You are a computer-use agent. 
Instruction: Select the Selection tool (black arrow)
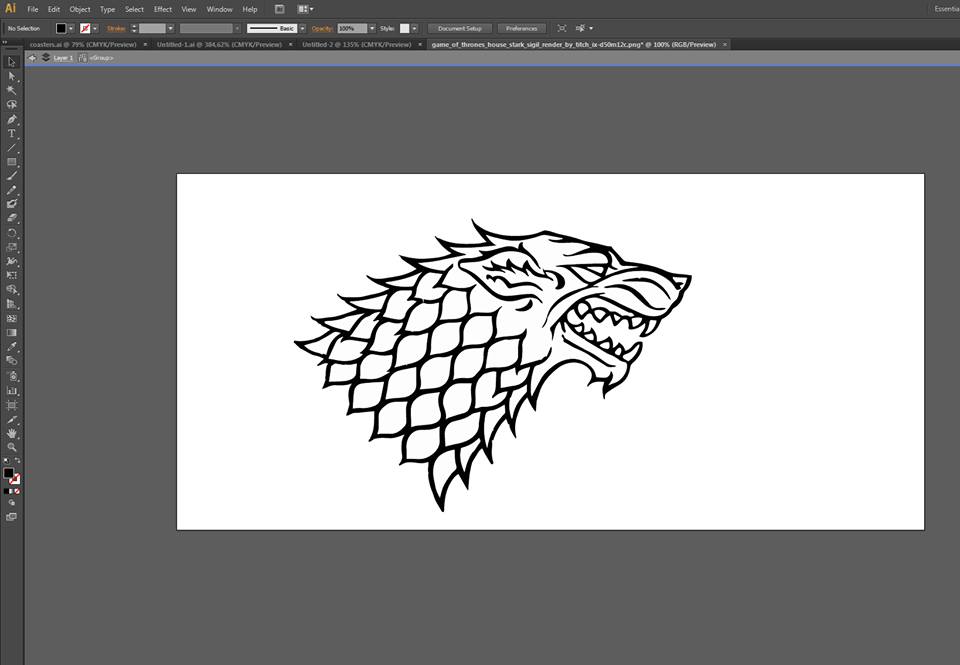(x=12, y=62)
